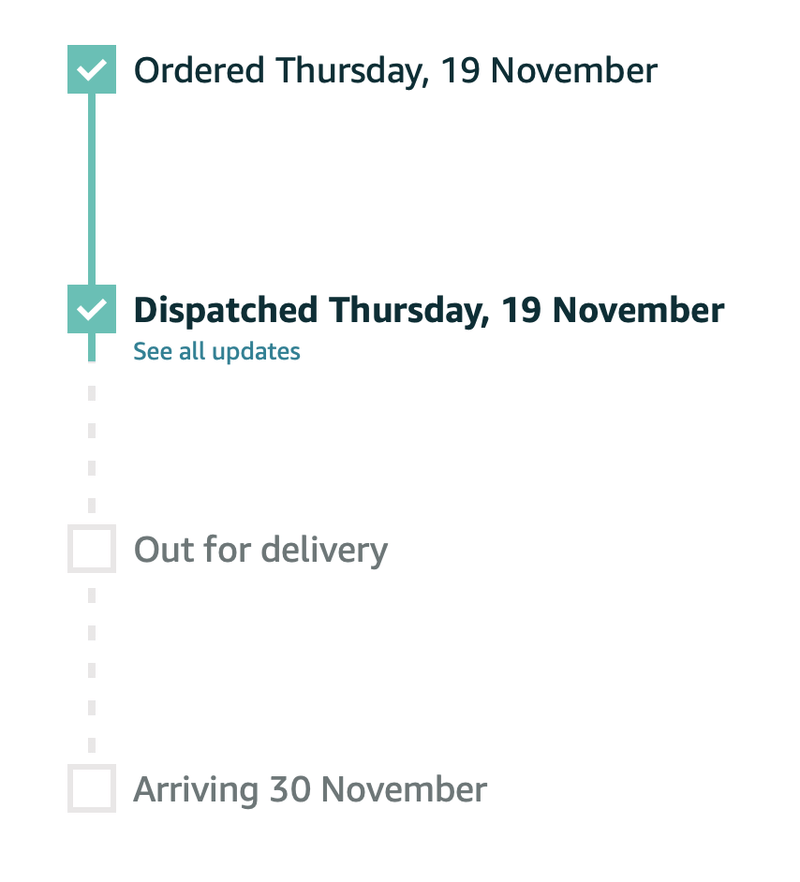This screenshot has height=882, width=800.
Task: Click the number "30" in the arrival date
Action: click(291, 790)
